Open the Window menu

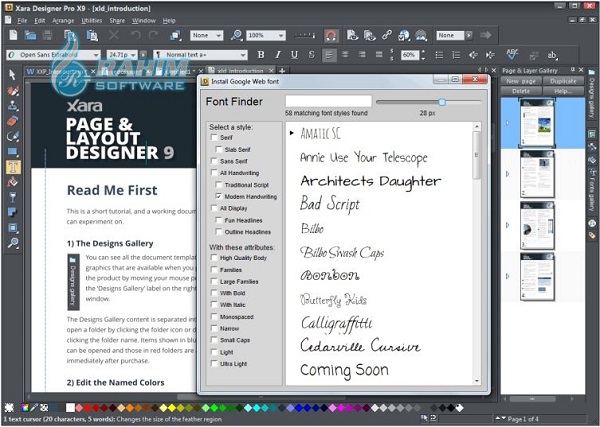coord(143,21)
